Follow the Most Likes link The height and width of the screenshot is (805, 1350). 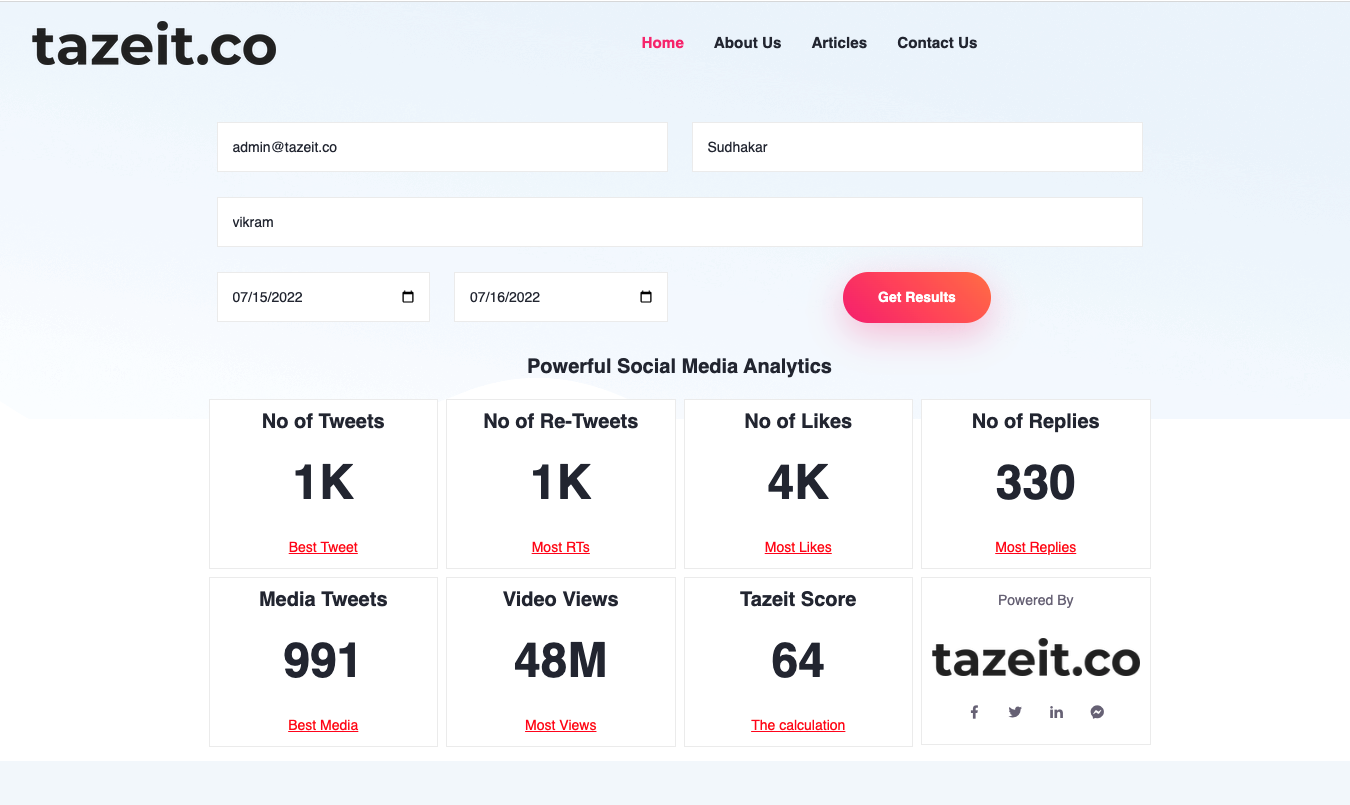pos(798,547)
